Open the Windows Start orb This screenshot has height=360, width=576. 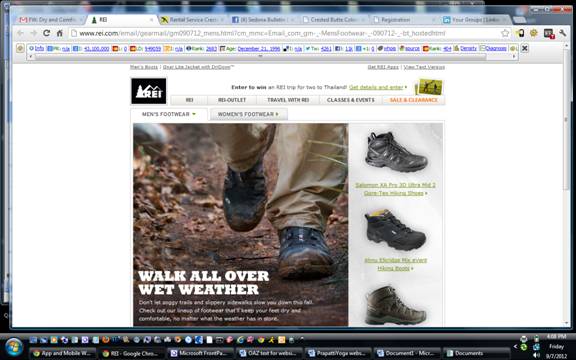pyautogui.click(x=14, y=347)
